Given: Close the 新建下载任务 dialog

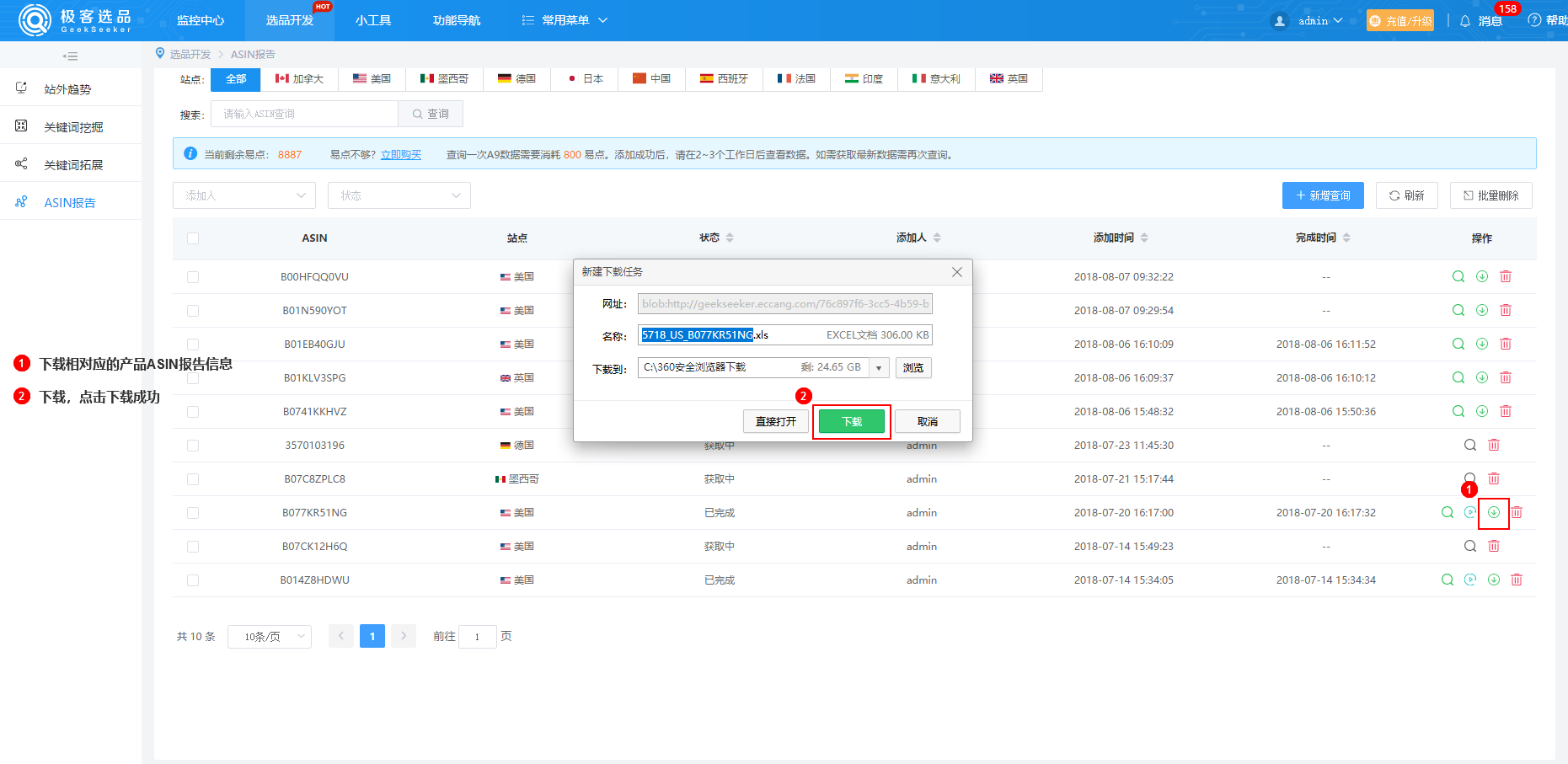Looking at the screenshot, I should click(x=957, y=272).
